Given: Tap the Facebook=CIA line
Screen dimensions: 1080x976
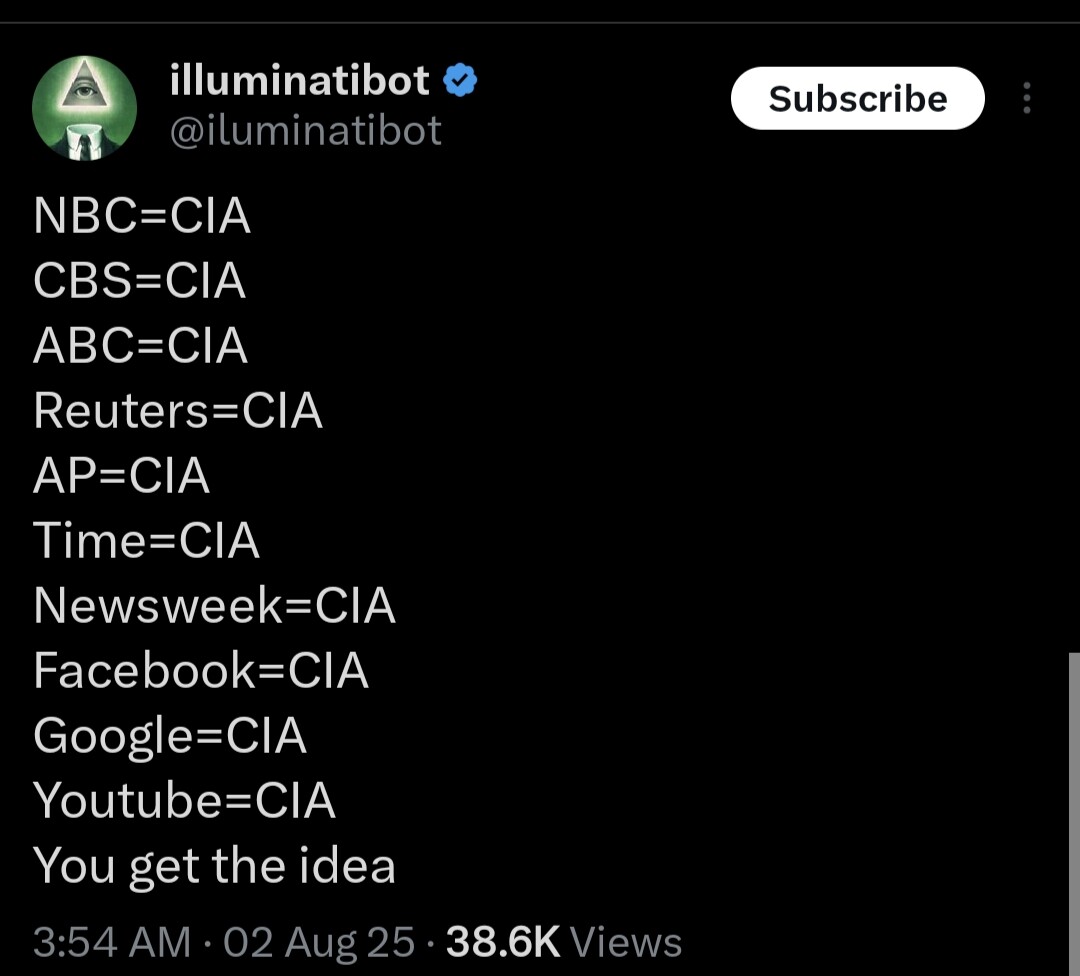Looking at the screenshot, I should [201, 671].
